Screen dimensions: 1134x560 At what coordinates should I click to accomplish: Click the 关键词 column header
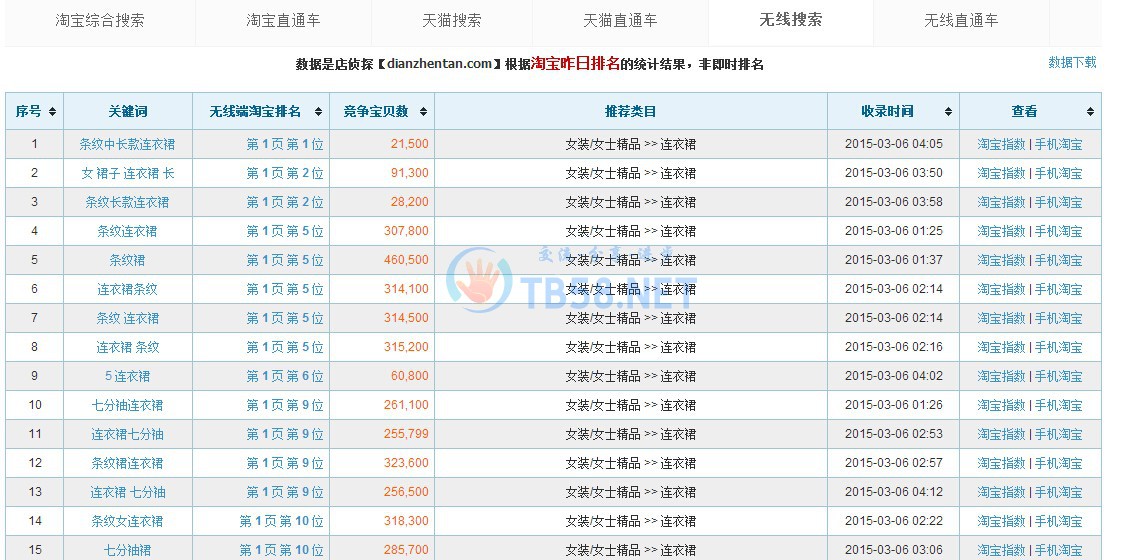(128, 112)
